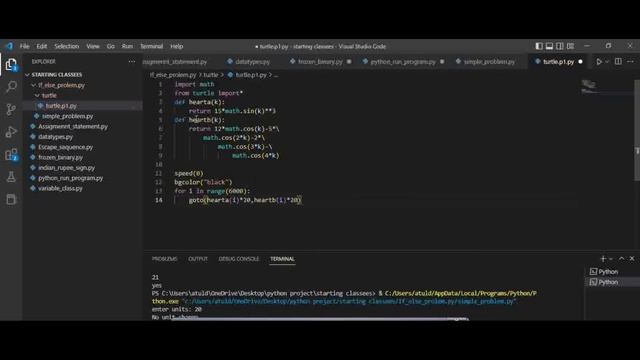This screenshot has width=640, height=360.
Task: Open the Go menu
Action: 111,46
